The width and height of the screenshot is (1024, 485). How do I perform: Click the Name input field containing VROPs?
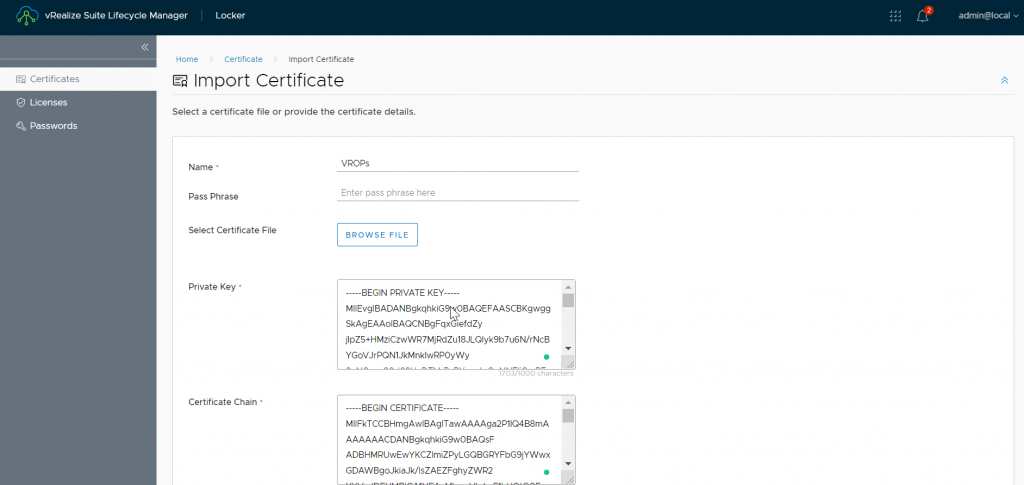(458, 164)
